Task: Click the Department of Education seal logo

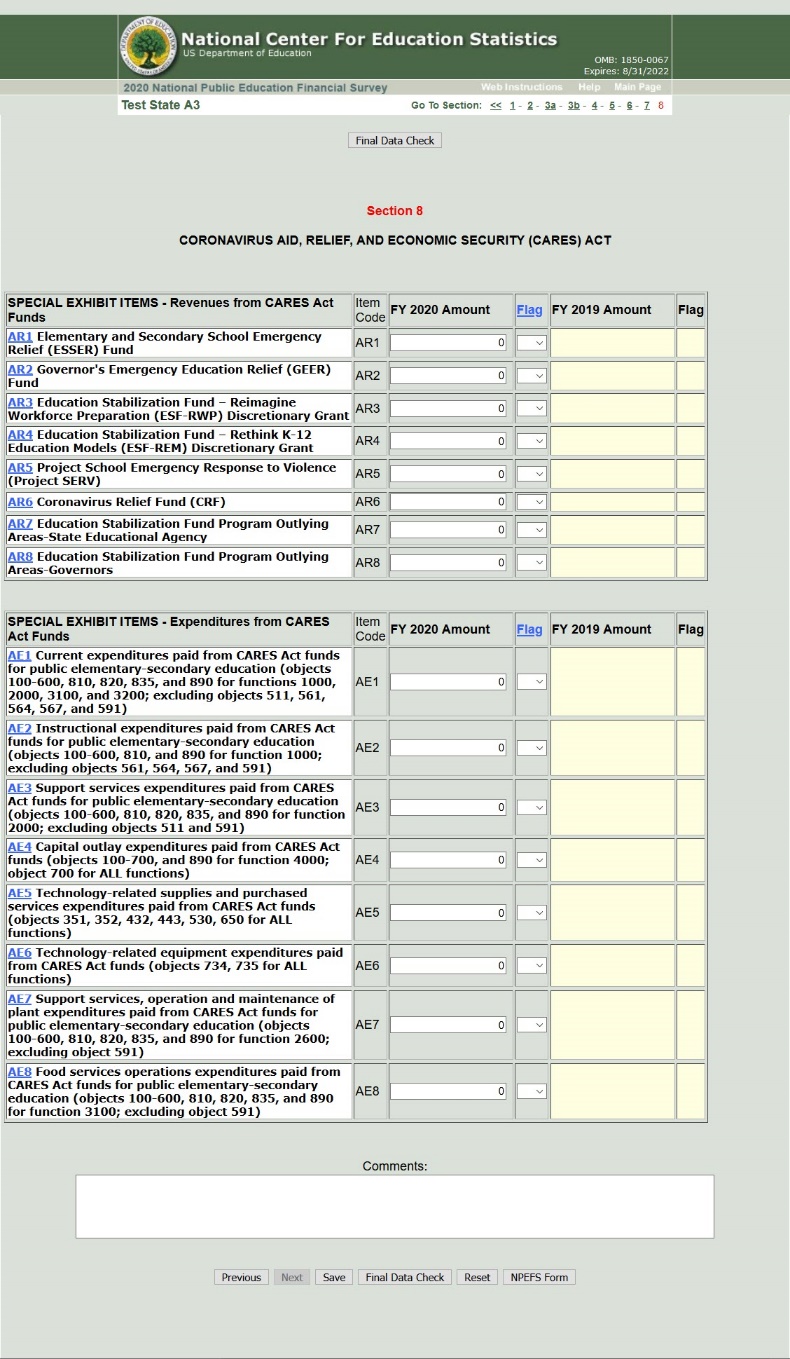Action: (150, 45)
